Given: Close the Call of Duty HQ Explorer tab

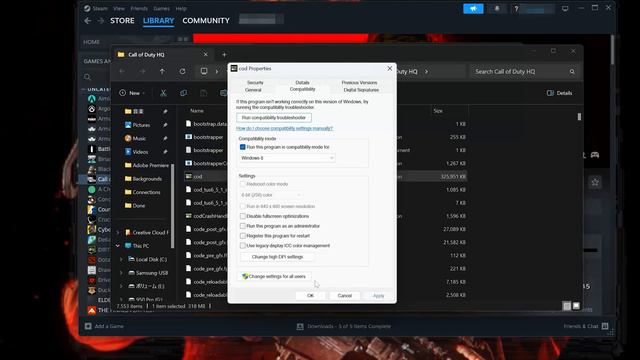Looking at the screenshot, I should (205, 54).
